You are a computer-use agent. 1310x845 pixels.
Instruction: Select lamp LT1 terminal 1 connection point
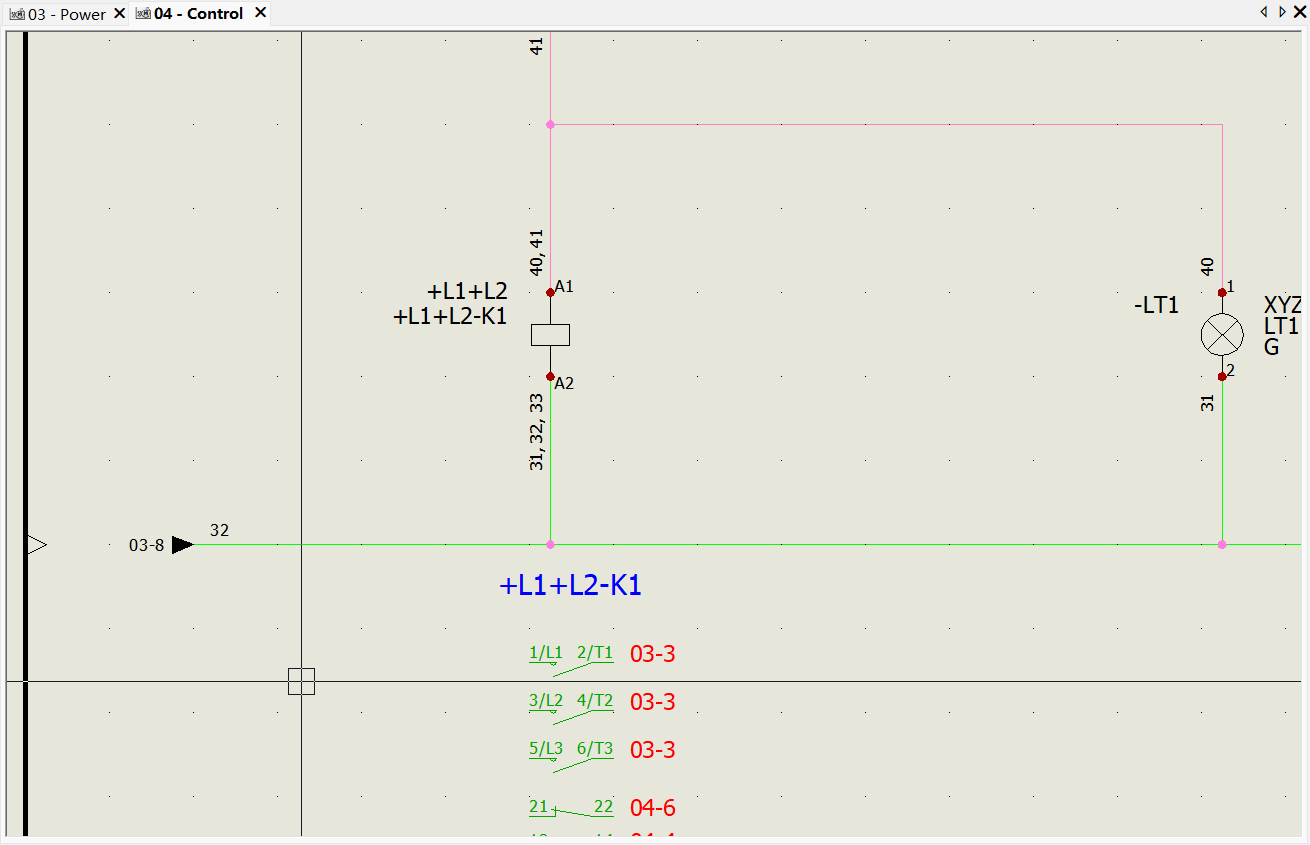(1222, 293)
